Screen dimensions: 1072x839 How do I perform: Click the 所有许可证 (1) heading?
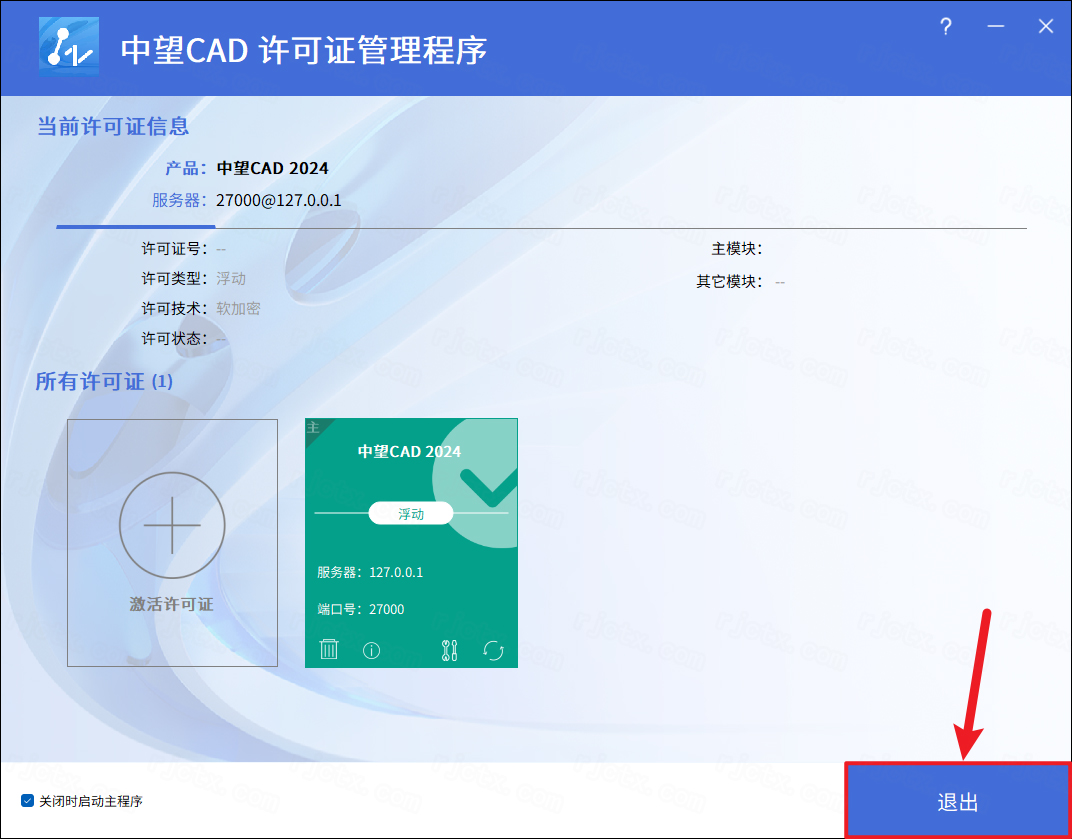pyautogui.click(x=104, y=382)
